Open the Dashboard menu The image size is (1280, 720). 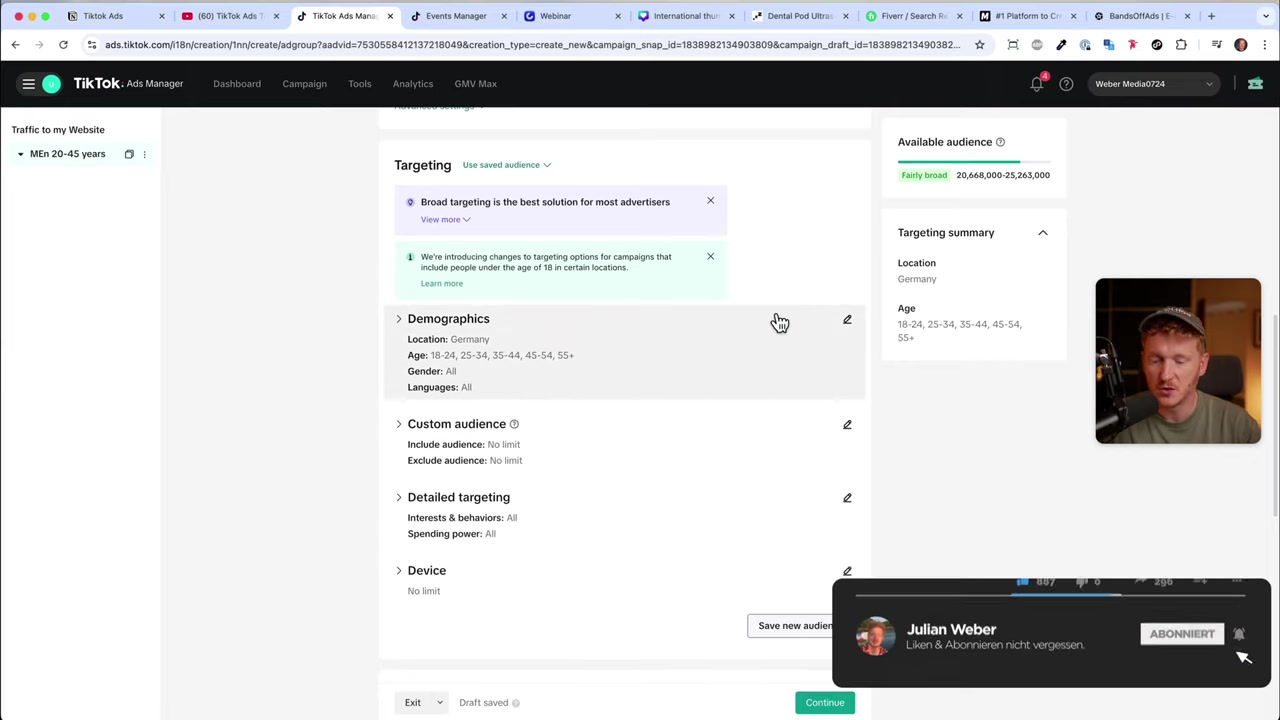pos(237,84)
